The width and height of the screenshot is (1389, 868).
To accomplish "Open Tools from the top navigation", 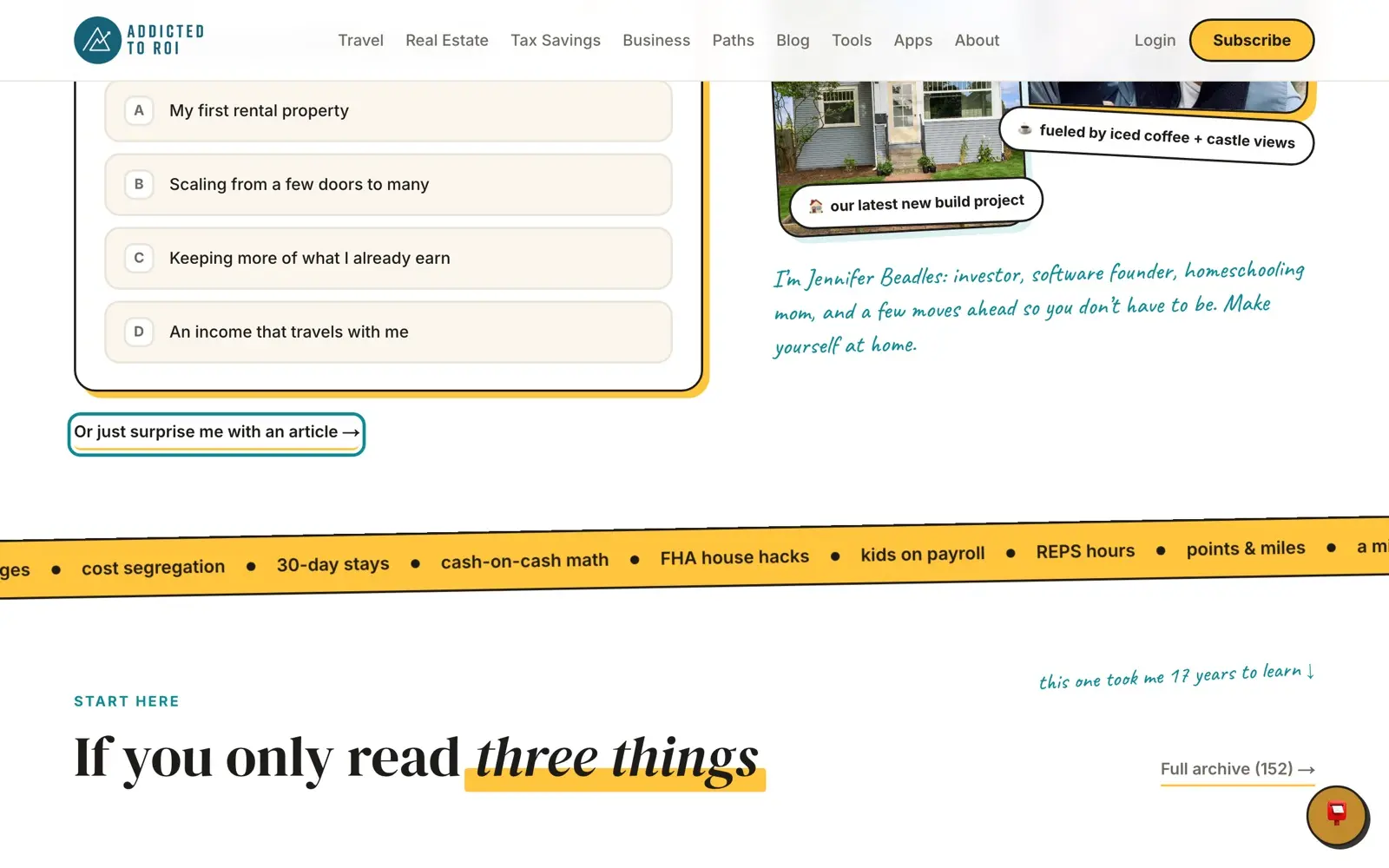I will (x=852, y=40).
